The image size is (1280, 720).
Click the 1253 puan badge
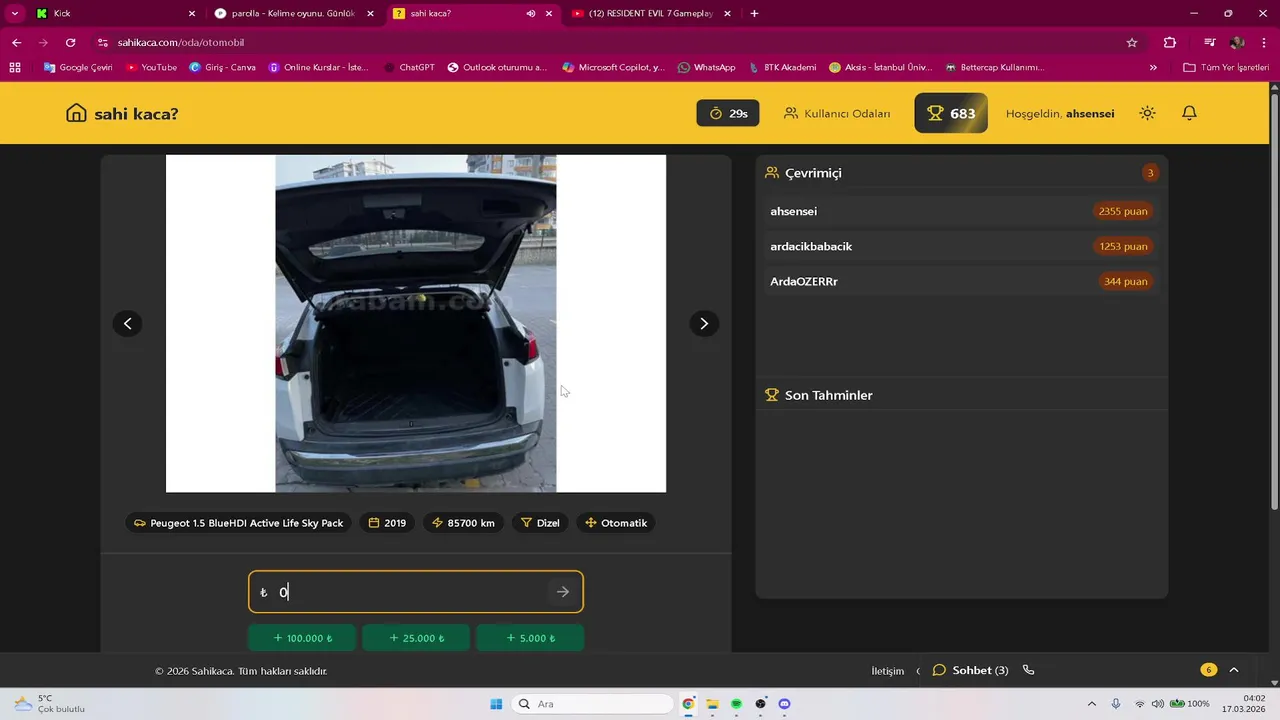1123,246
